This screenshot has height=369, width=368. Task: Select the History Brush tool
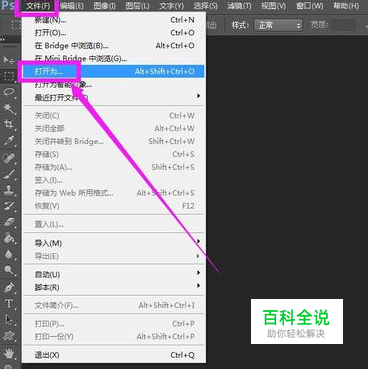click(x=9, y=206)
